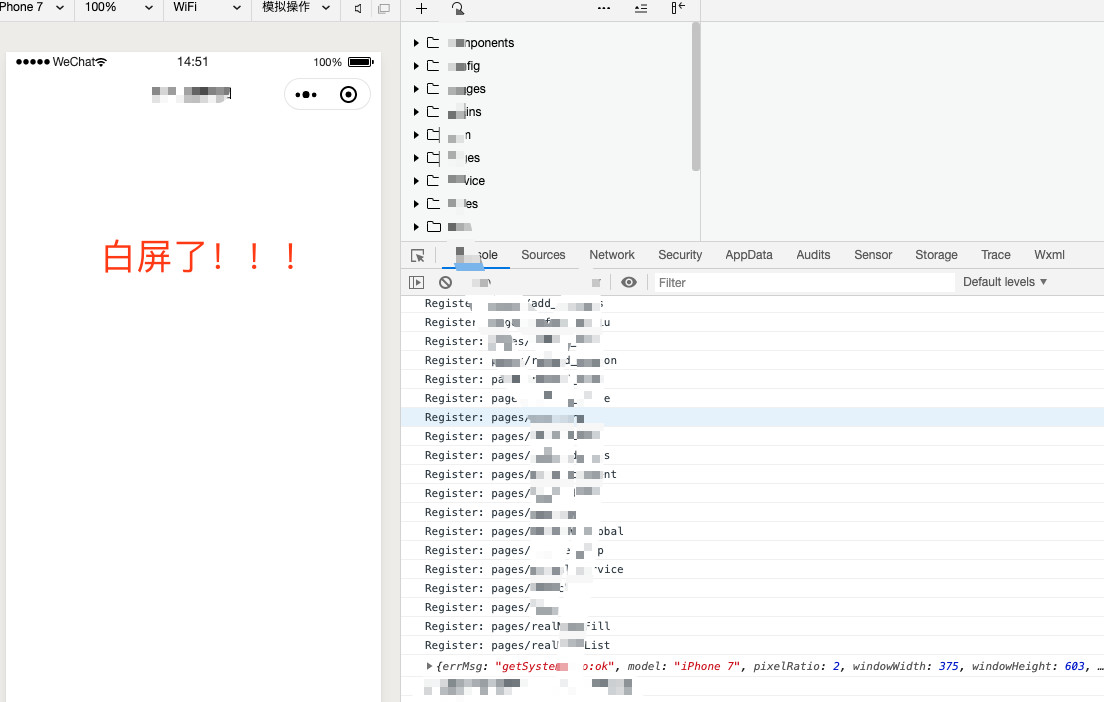Click the file tree vertical scrollbar
1104x702 pixels.
(696, 97)
